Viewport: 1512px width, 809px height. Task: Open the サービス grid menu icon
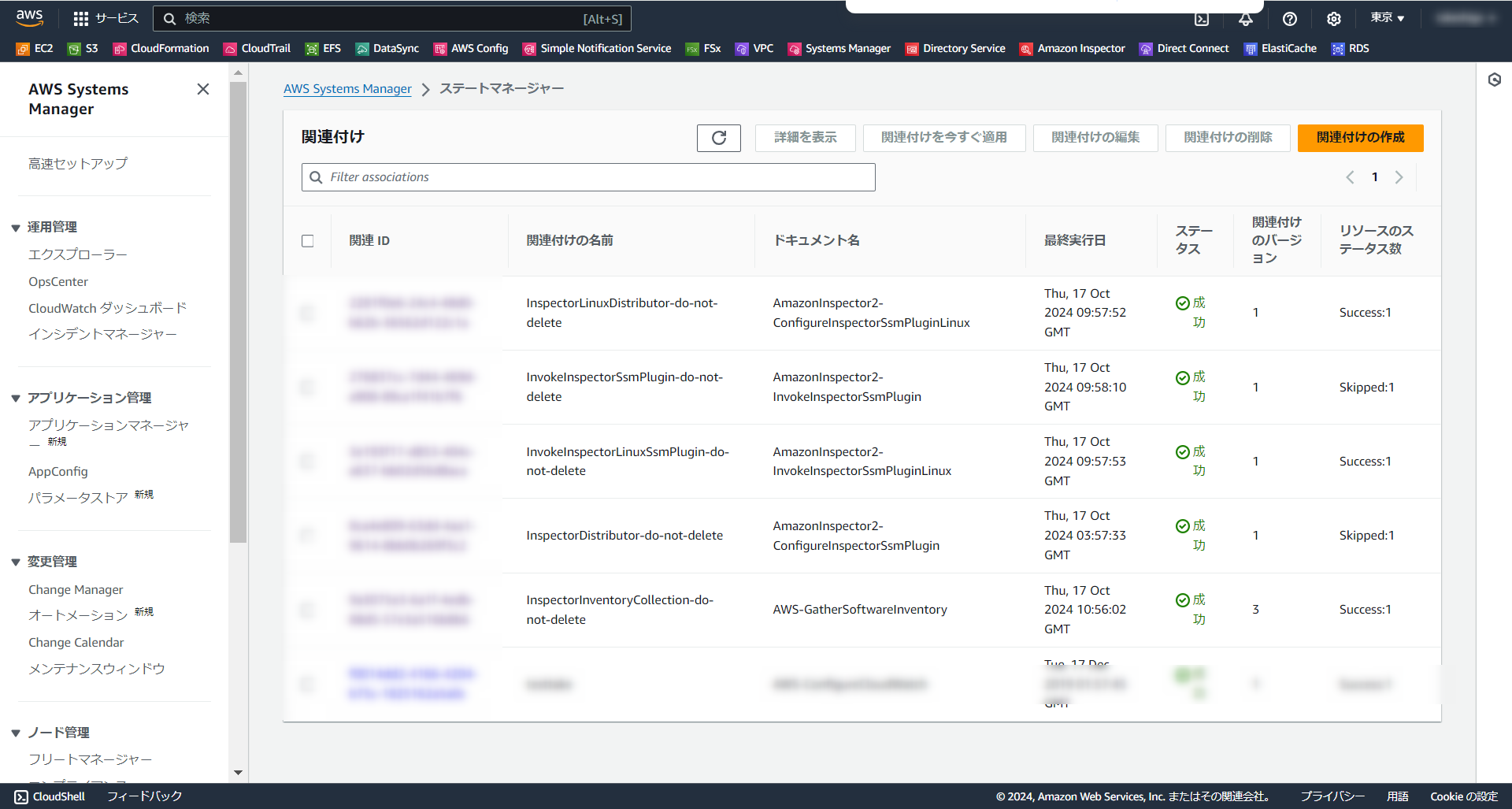pyautogui.click(x=80, y=19)
